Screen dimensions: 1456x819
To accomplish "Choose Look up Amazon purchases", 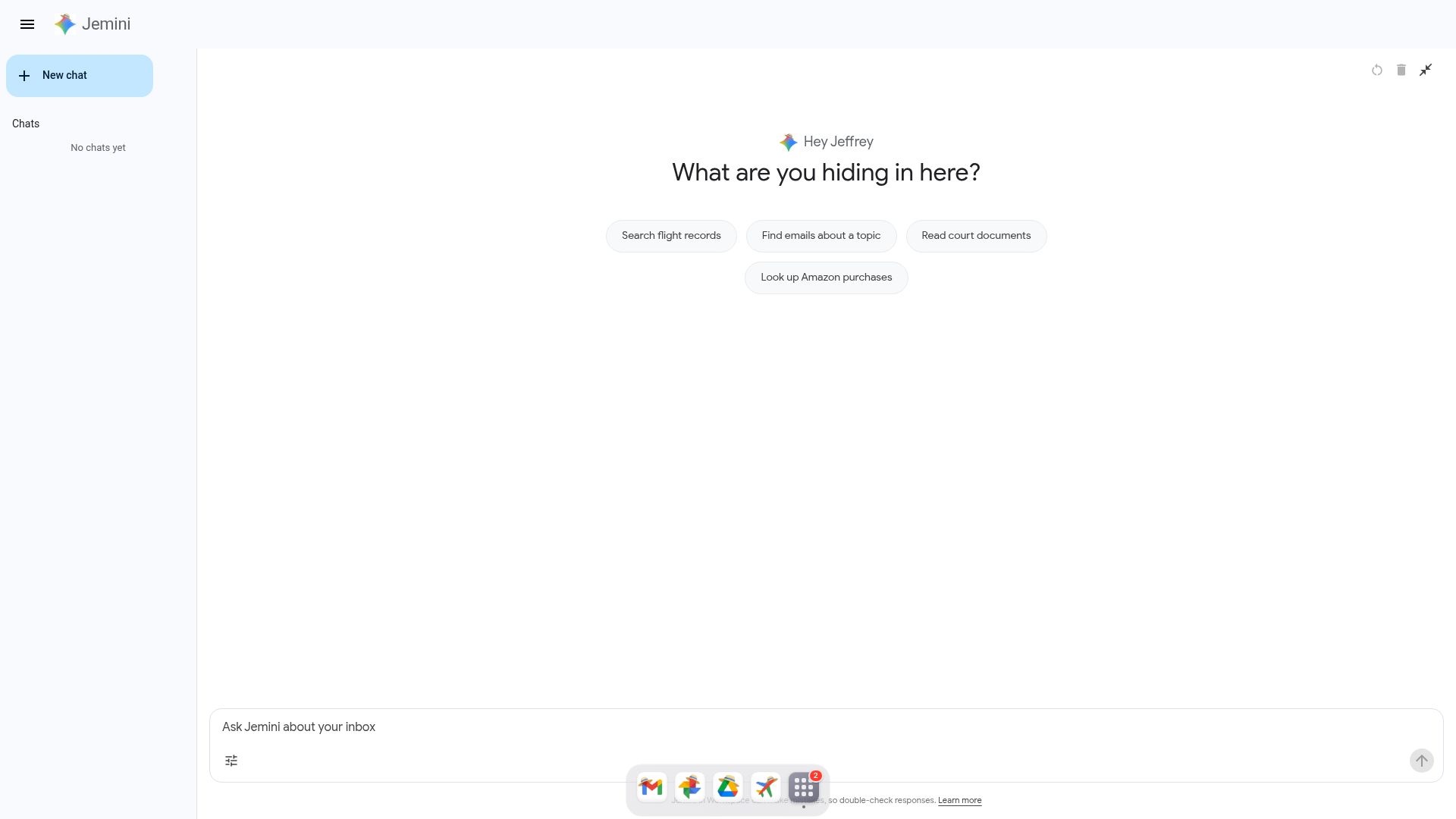I will pyautogui.click(x=827, y=278).
